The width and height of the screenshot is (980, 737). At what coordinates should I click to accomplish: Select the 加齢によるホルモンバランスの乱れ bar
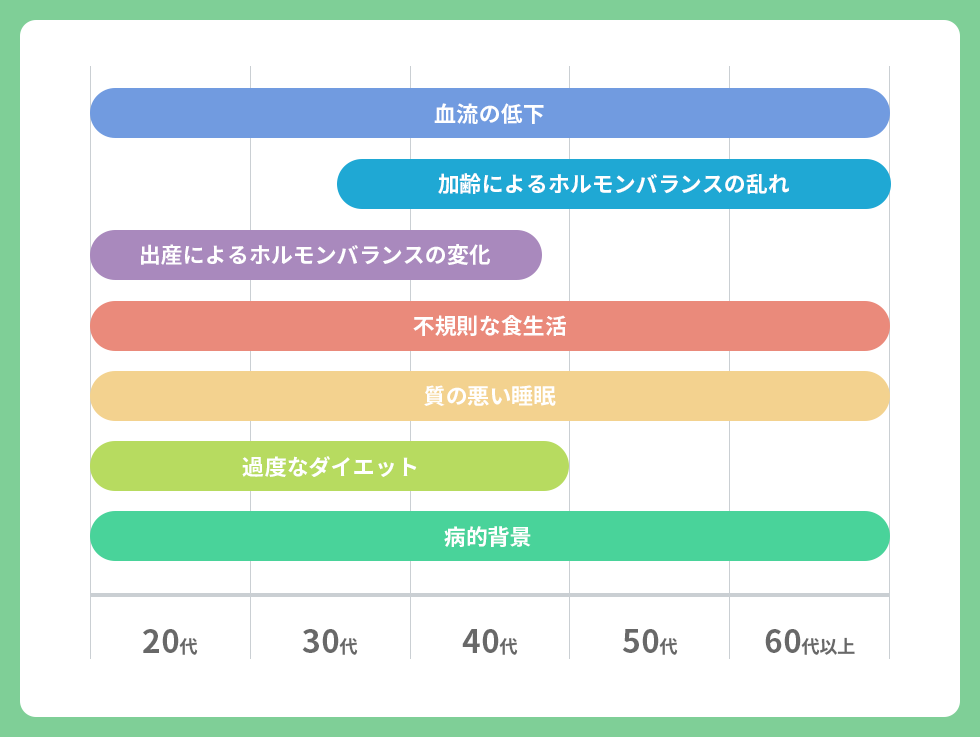pyautogui.click(x=613, y=184)
